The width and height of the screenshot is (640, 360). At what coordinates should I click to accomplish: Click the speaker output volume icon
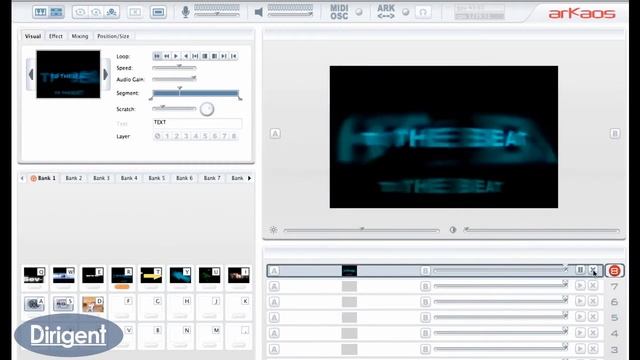point(259,12)
